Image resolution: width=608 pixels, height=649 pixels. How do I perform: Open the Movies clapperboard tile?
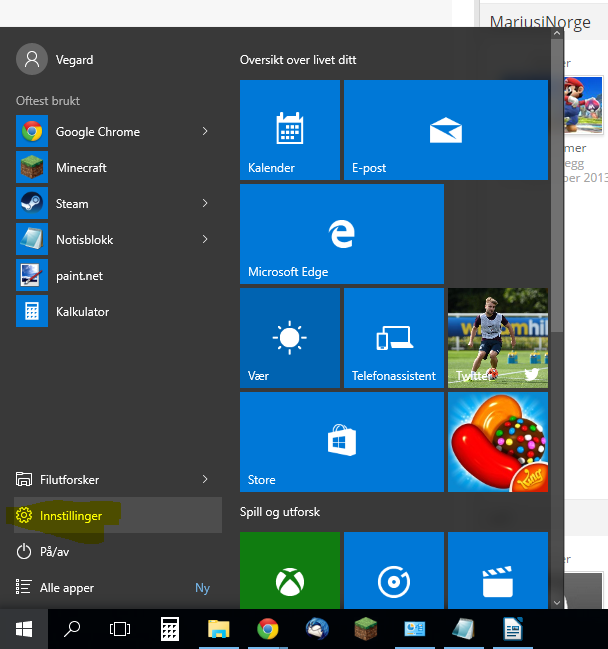pos(498,570)
